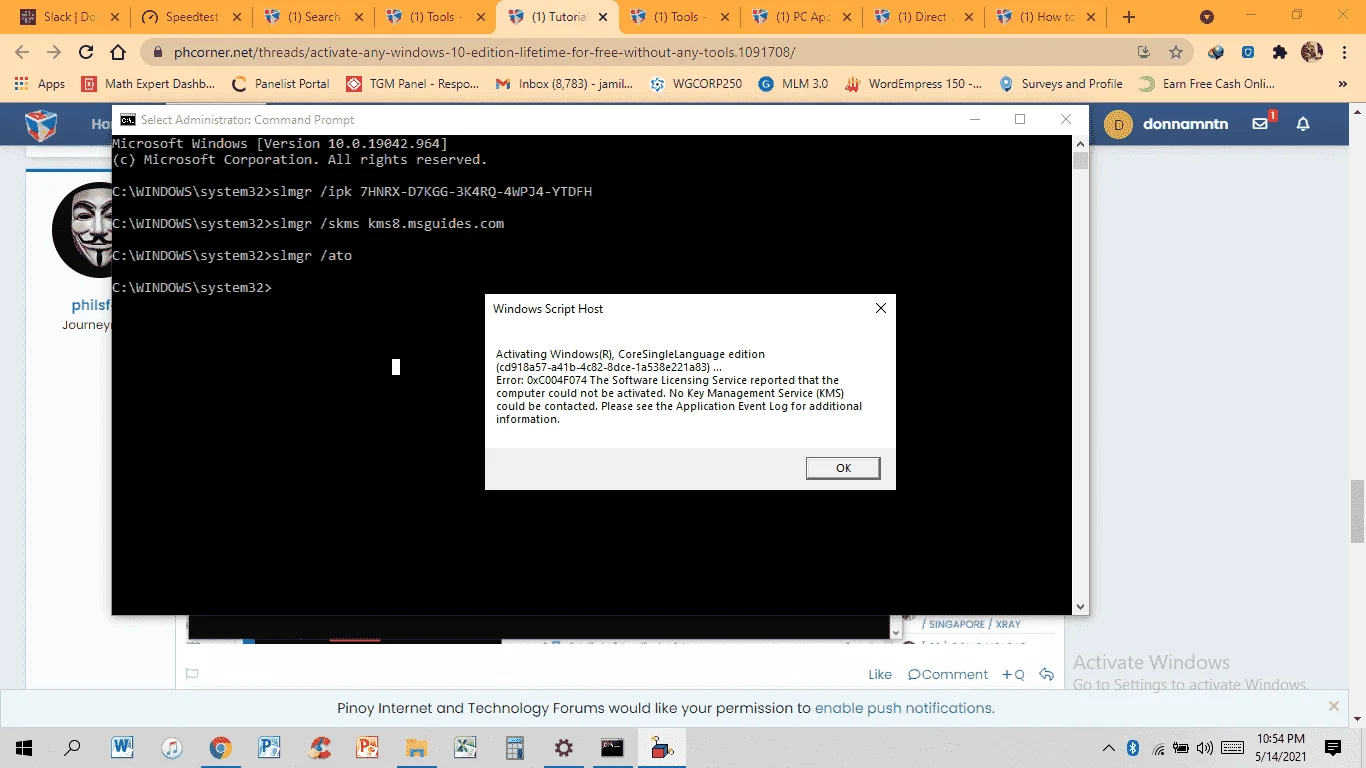Screen dimensions: 1366x768
Task: Like the forum post
Action: pos(880,675)
